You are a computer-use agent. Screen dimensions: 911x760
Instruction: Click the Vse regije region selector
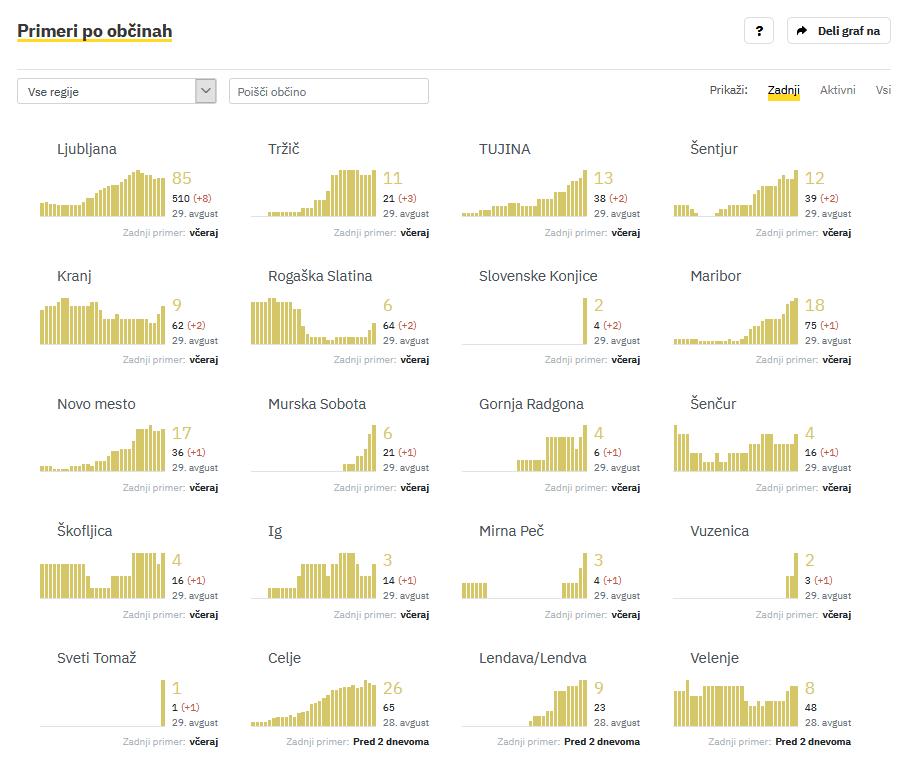click(107, 91)
